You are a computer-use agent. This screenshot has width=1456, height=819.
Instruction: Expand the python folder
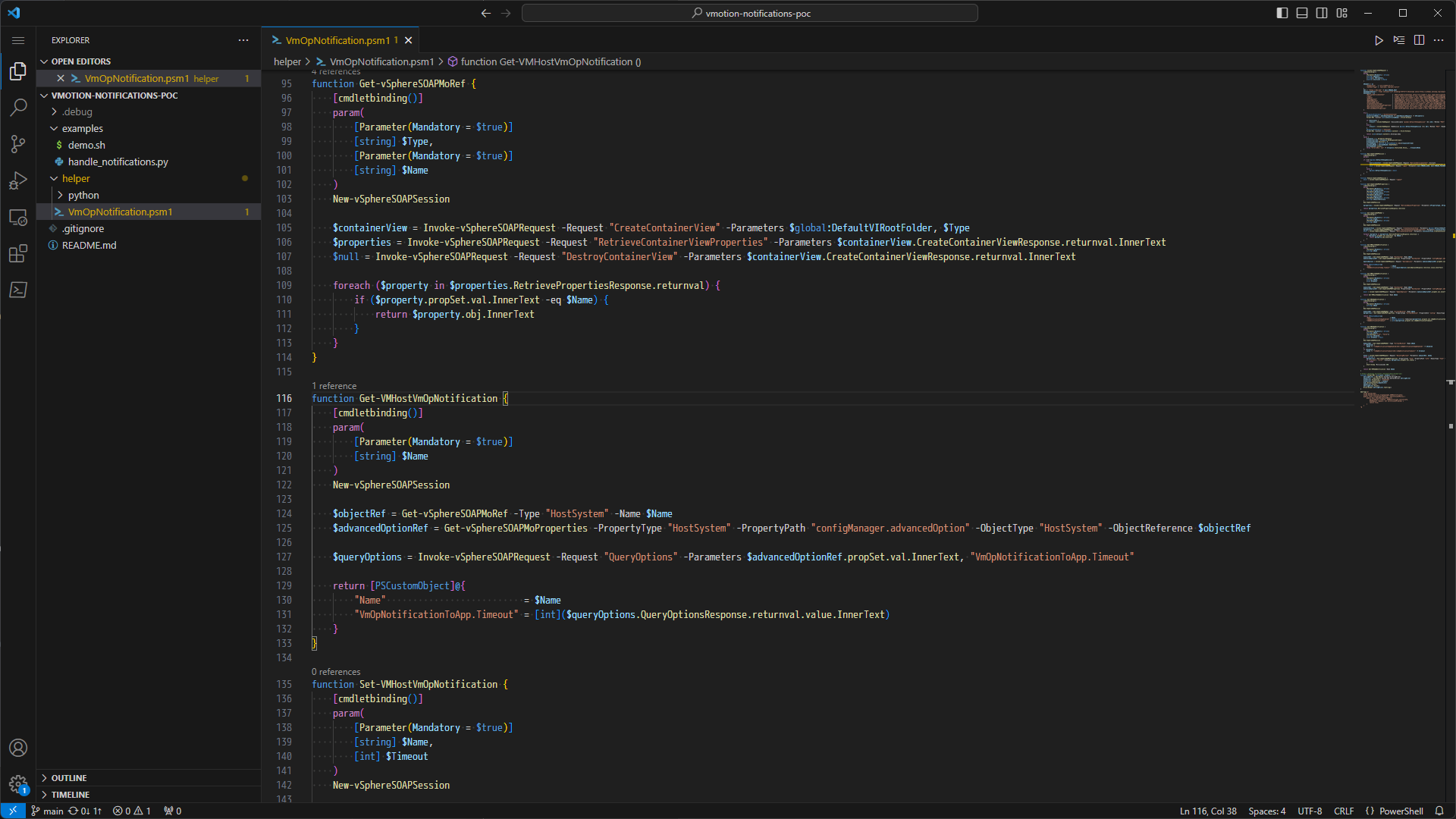pos(82,195)
